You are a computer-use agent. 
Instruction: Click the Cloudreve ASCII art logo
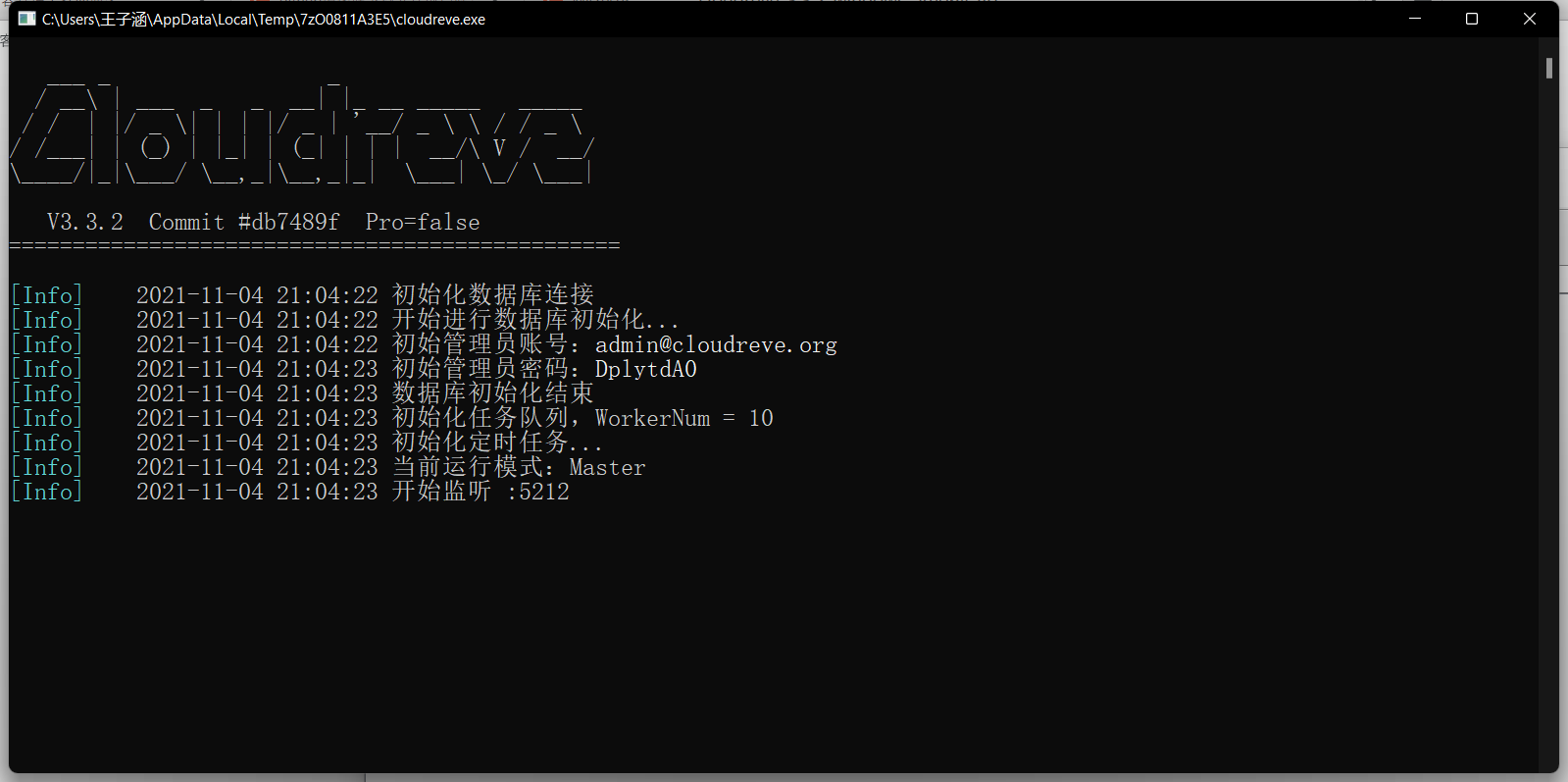click(x=302, y=135)
